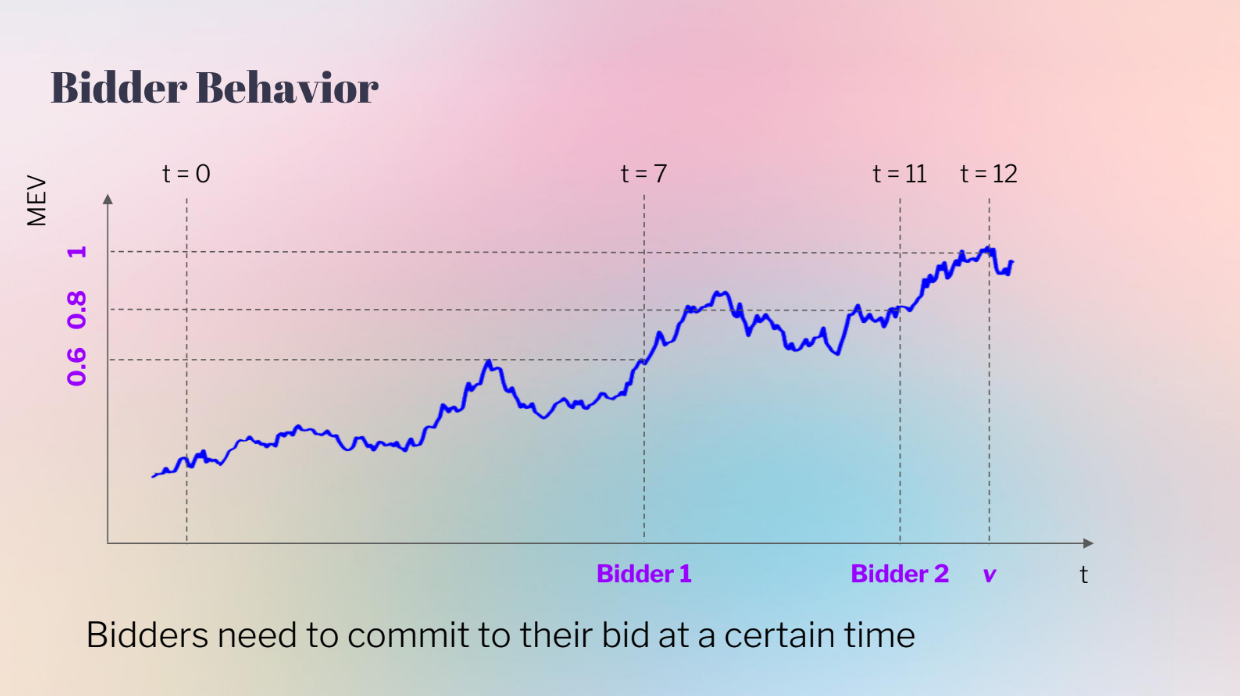Click the purple "0.6" y-axis value
Image resolution: width=1240 pixels, height=696 pixels.
tap(77, 366)
